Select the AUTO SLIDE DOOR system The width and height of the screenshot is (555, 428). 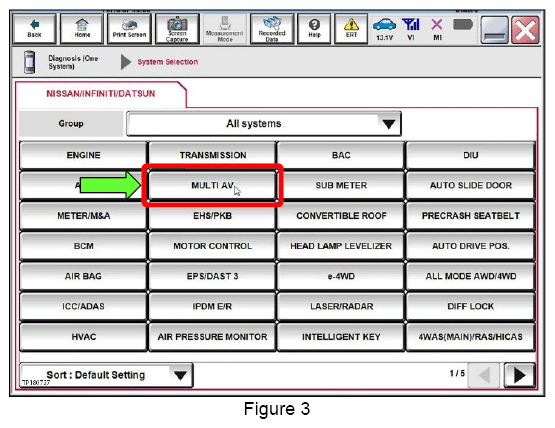point(470,185)
